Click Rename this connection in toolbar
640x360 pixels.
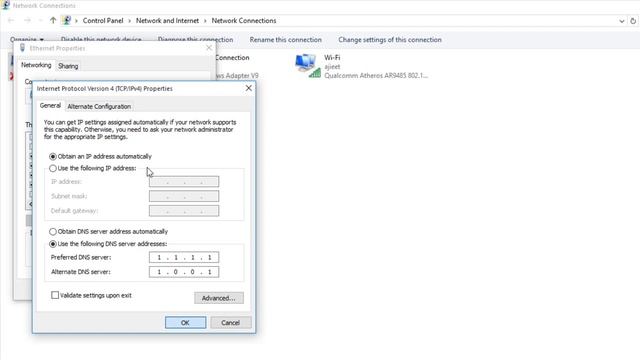(286, 40)
